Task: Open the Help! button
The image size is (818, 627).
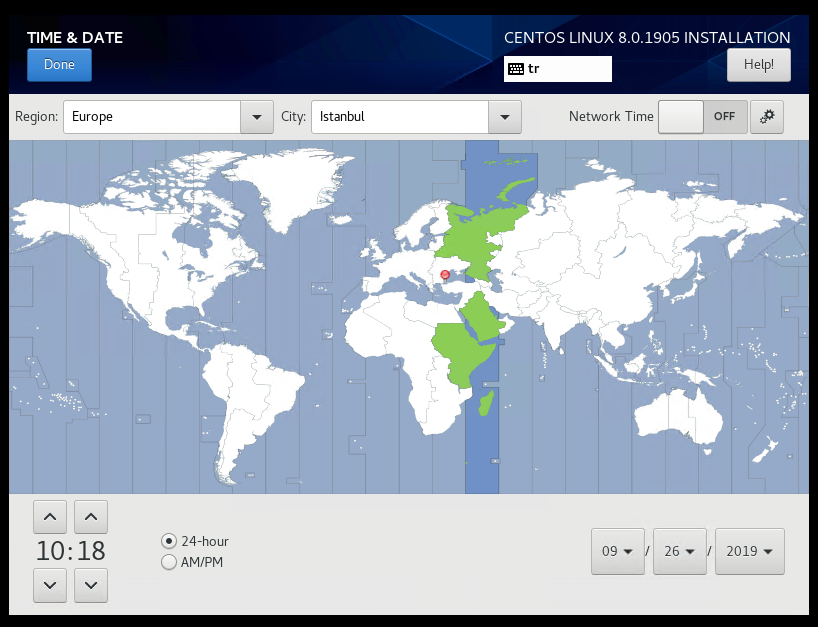Action: pyautogui.click(x=759, y=65)
